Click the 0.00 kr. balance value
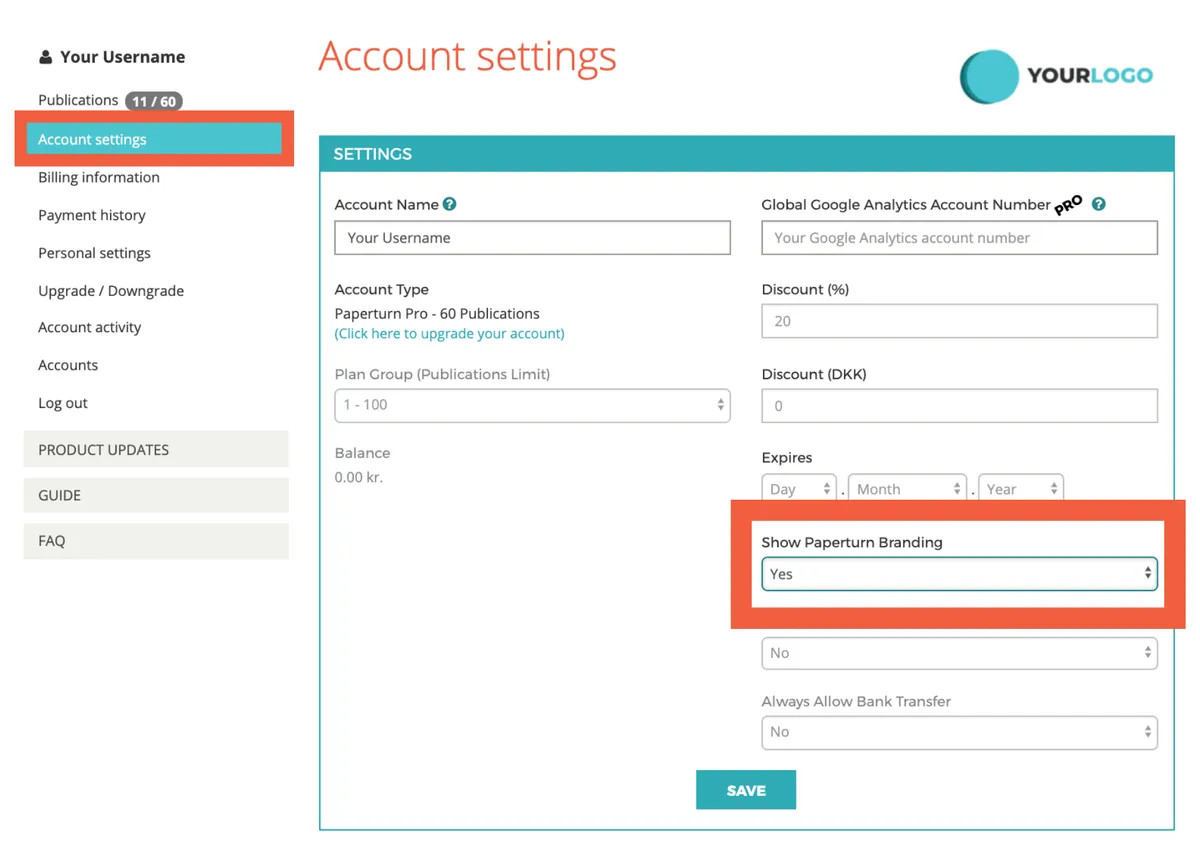Screen dimensions: 1200x857 click(x=359, y=477)
